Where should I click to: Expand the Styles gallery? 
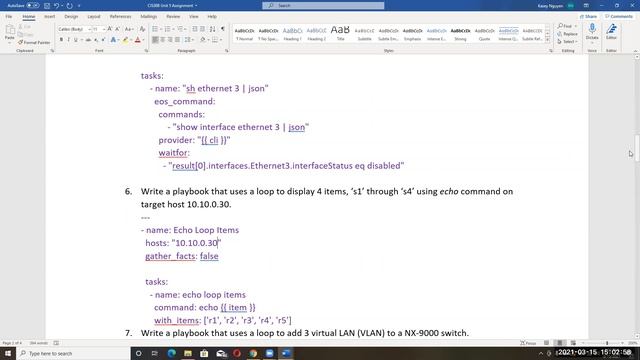[x=548, y=40]
